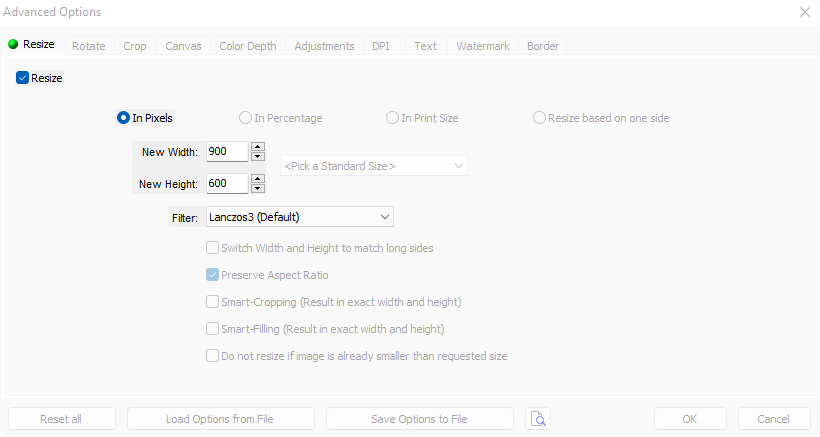
Task: Click Save Options to File
Action: [x=419, y=419]
